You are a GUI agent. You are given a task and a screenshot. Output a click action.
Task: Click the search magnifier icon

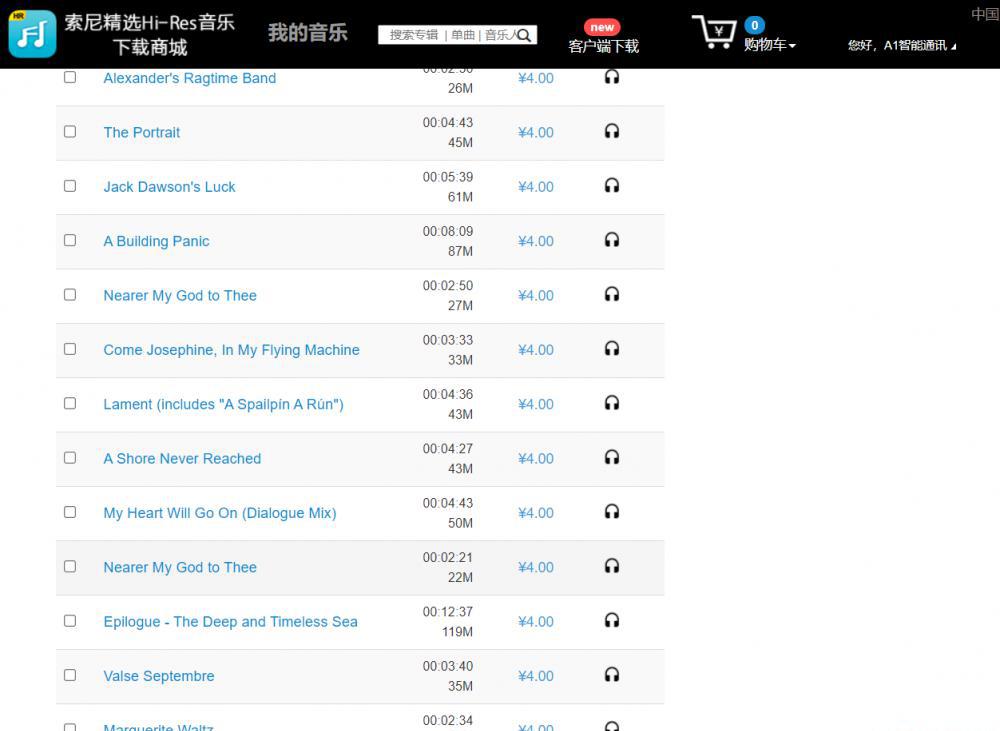tap(524, 35)
